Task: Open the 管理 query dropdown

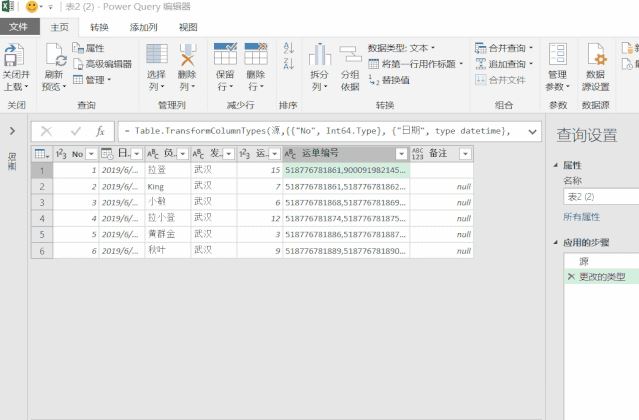Action: tap(92, 80)
